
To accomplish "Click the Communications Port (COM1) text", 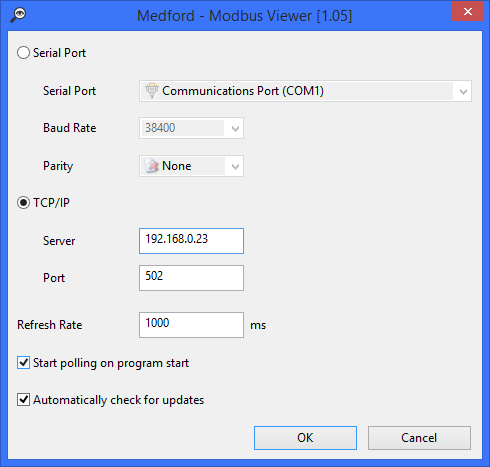I will click(x=243, y=91).
